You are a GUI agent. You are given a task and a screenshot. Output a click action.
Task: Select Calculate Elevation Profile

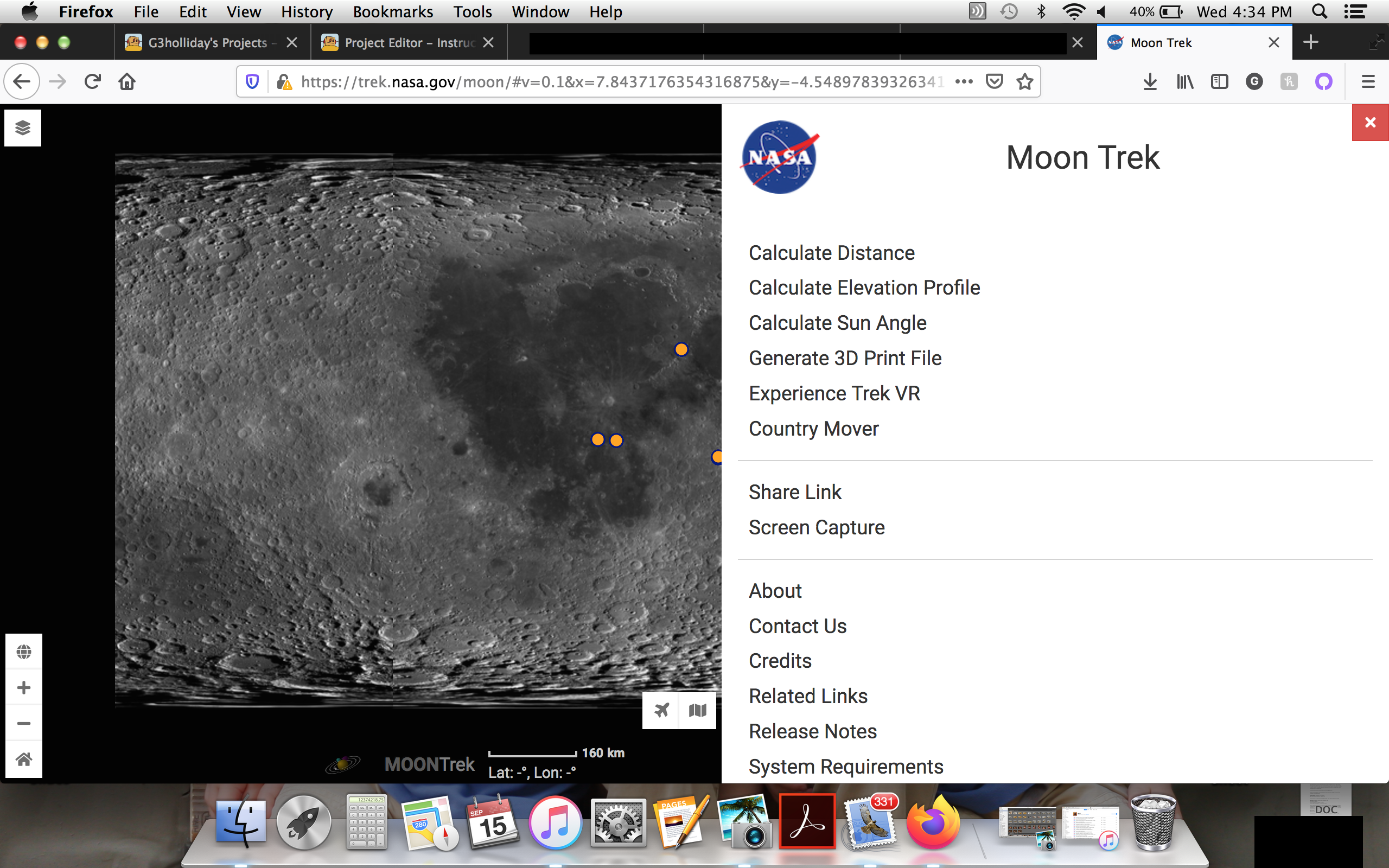coord(864,287)
